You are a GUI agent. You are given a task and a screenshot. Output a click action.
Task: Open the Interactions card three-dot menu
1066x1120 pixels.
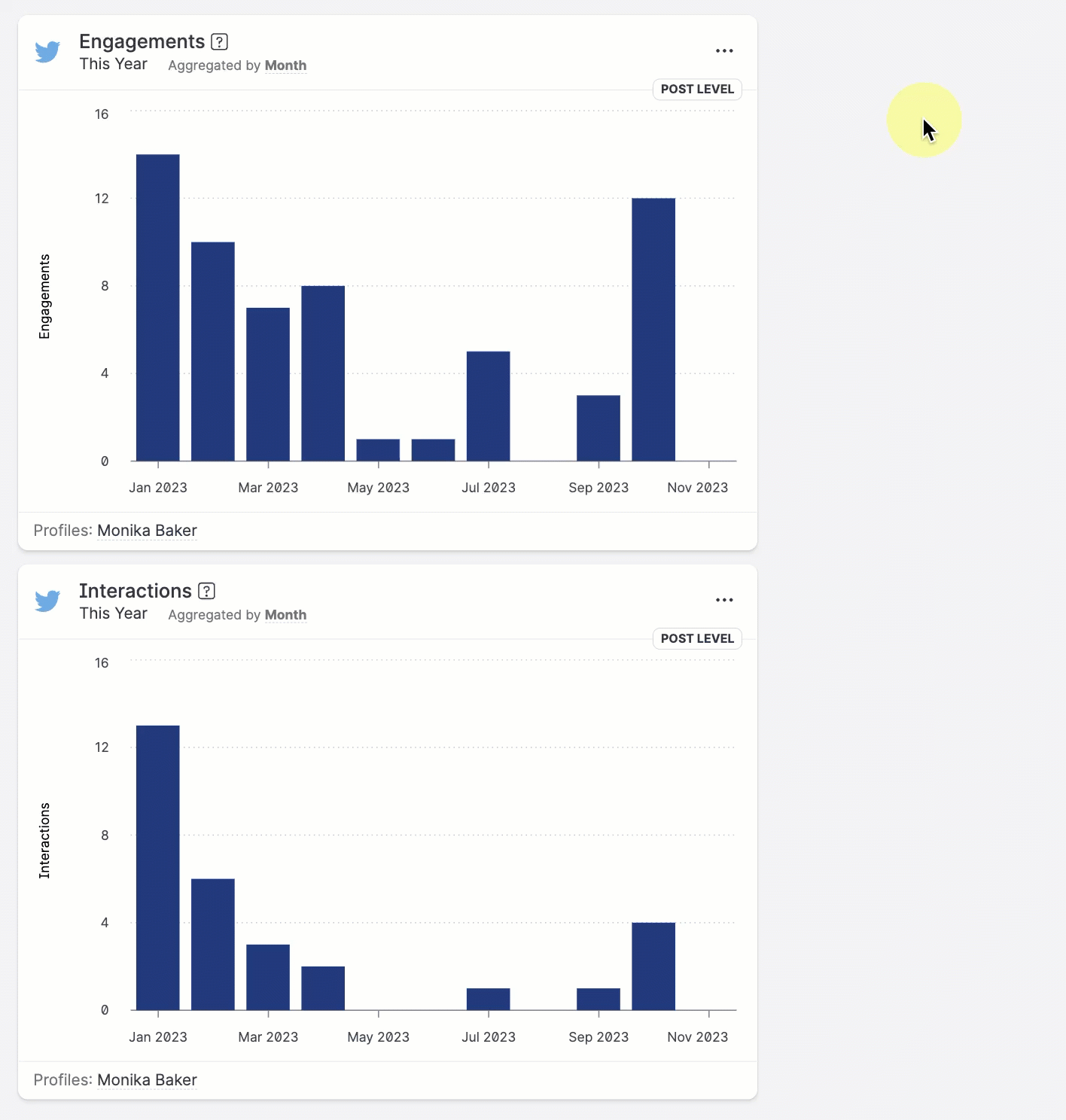tap(724, 601)
